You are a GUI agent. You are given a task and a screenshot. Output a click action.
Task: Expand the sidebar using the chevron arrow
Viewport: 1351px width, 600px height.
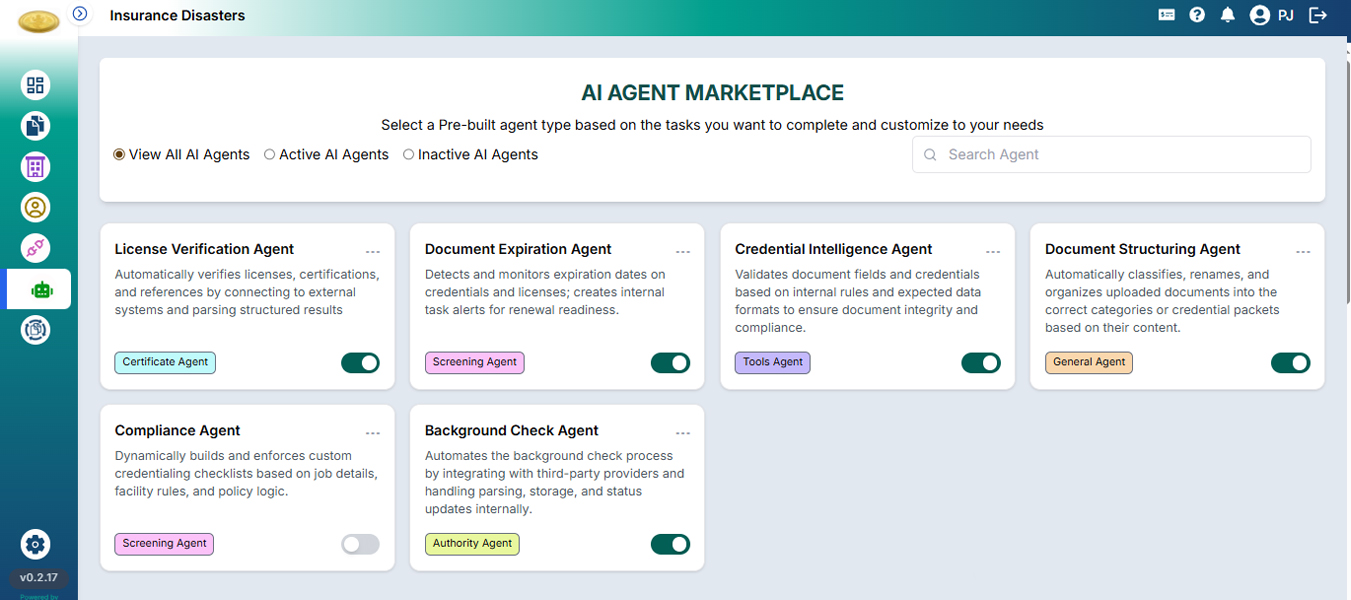[79, 12]
